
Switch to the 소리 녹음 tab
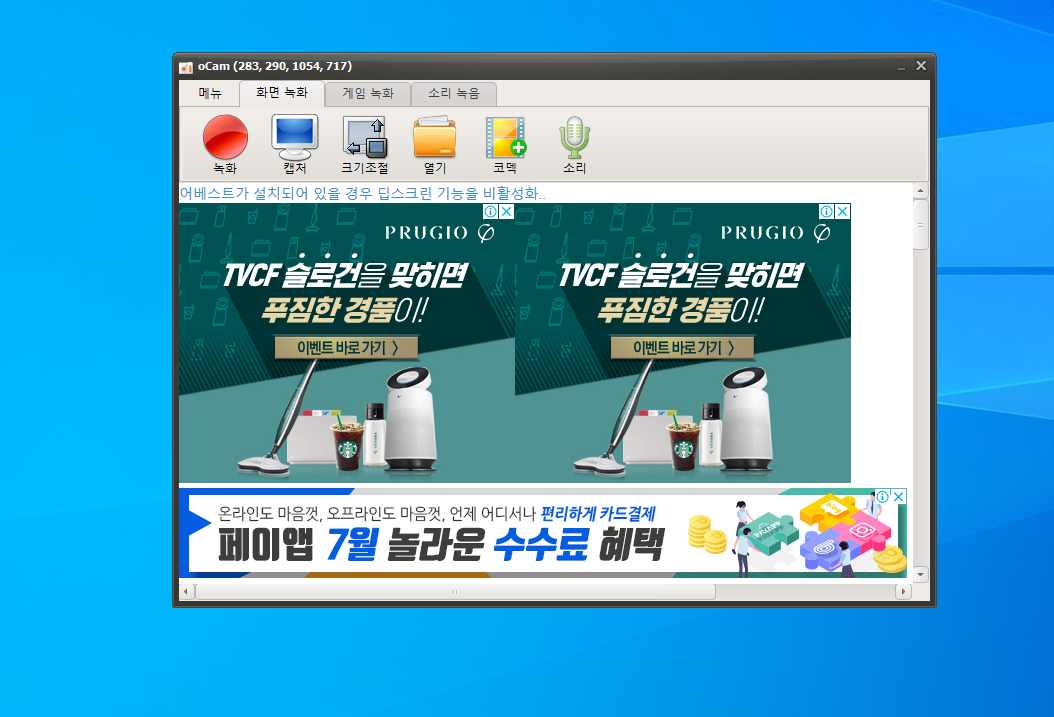[x=454, y=93]
